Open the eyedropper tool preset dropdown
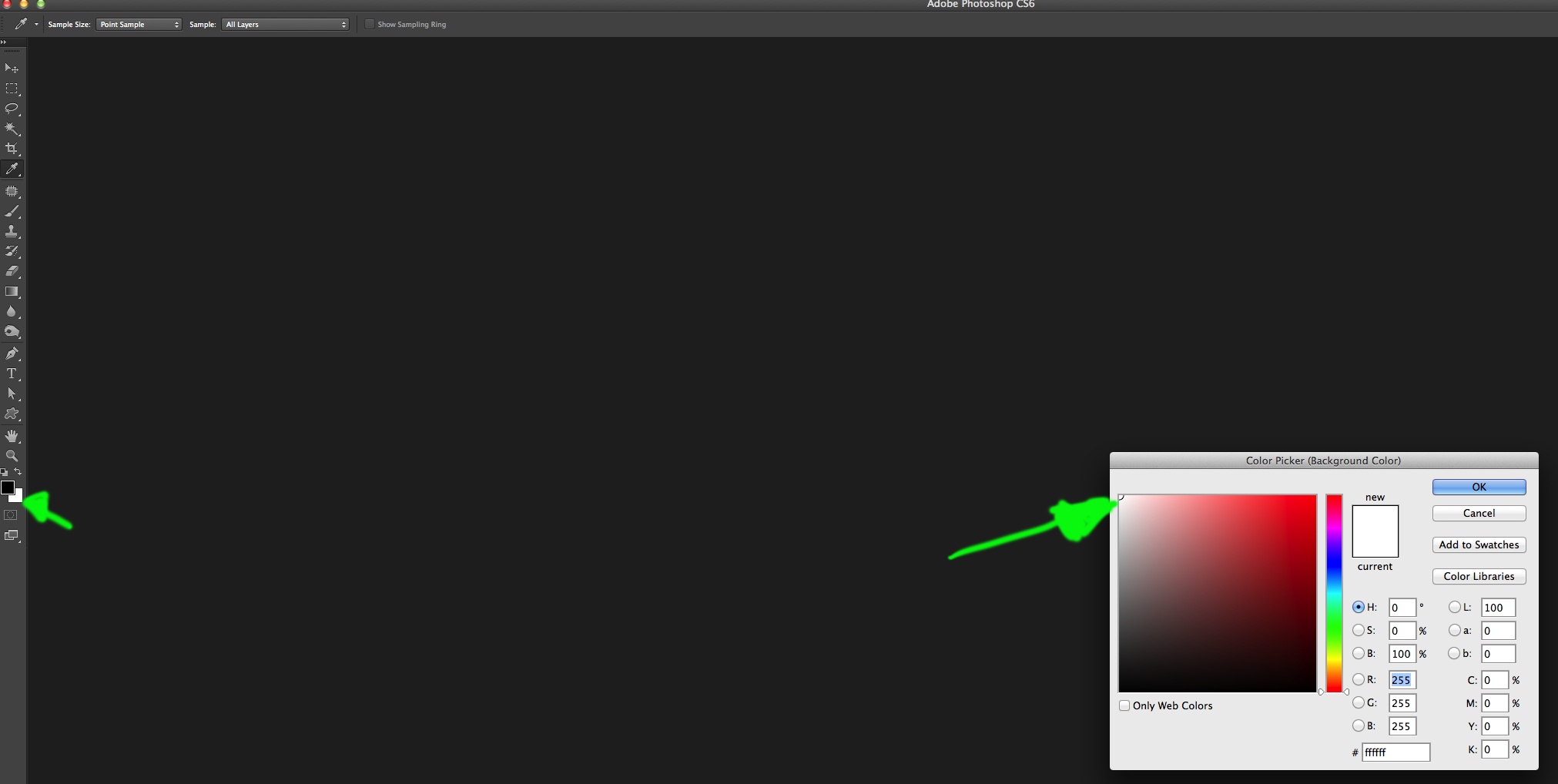 point(35,24)
